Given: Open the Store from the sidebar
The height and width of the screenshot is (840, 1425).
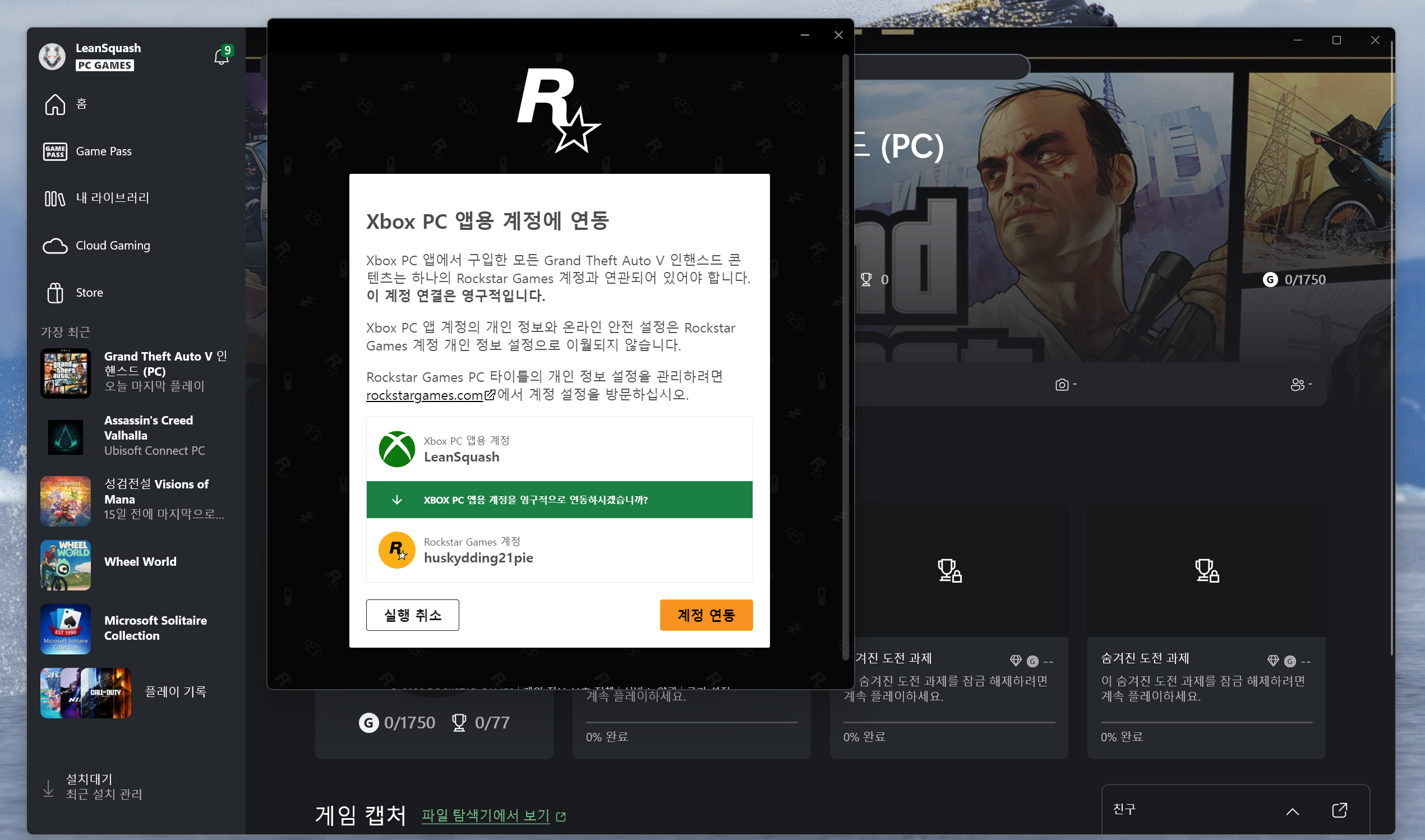Looking at the screenshot, I should [x=90, y=293].
